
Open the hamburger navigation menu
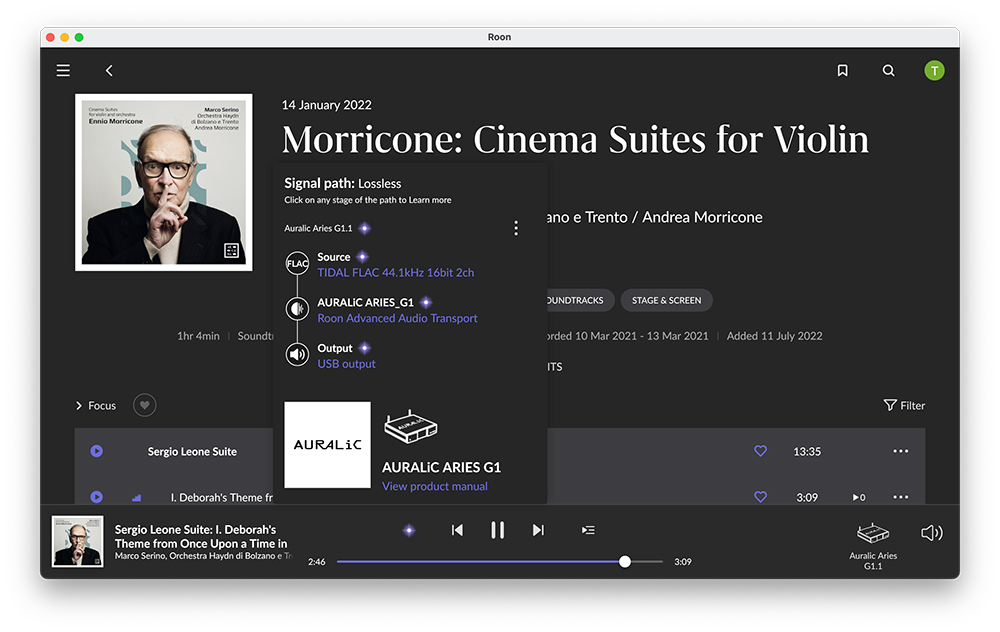[63, 70]
